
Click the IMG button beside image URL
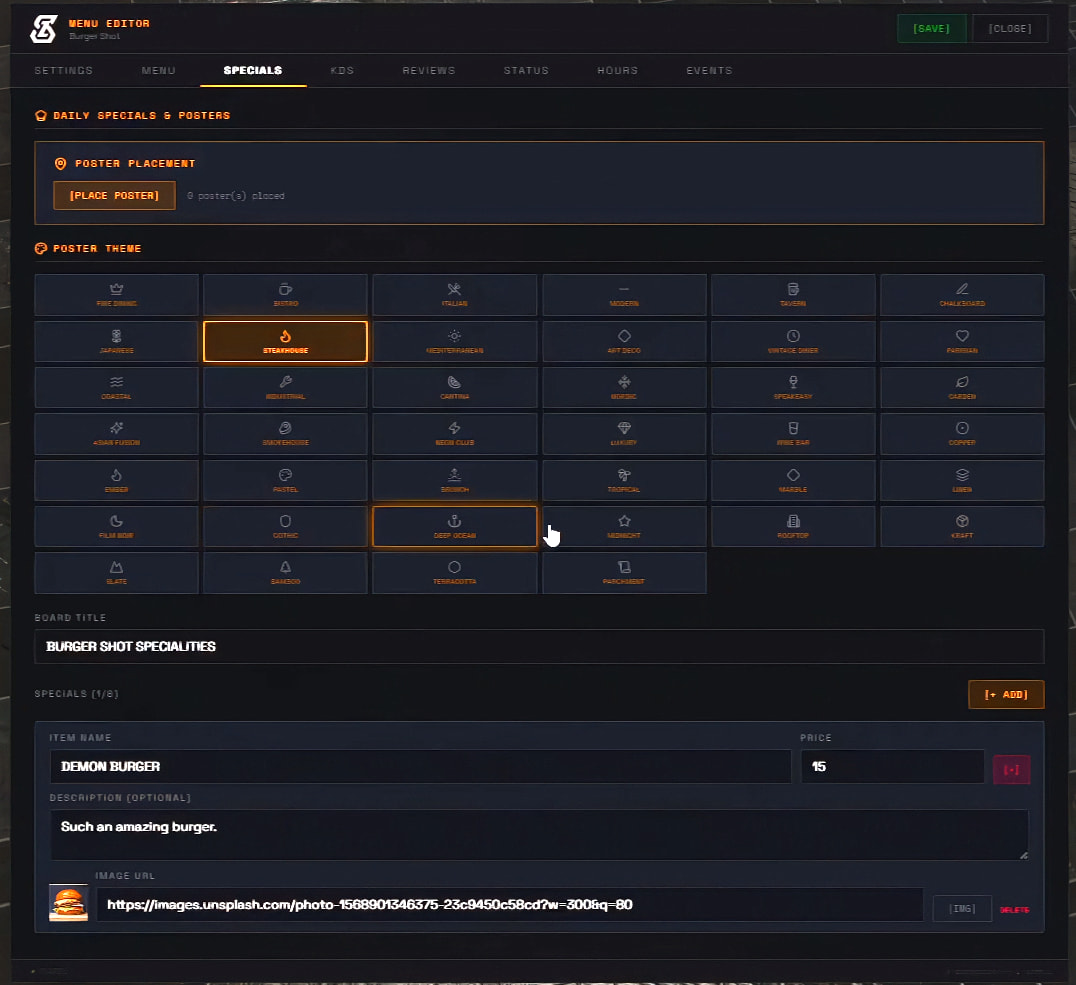pyautogui.click(x=962, y=909)
